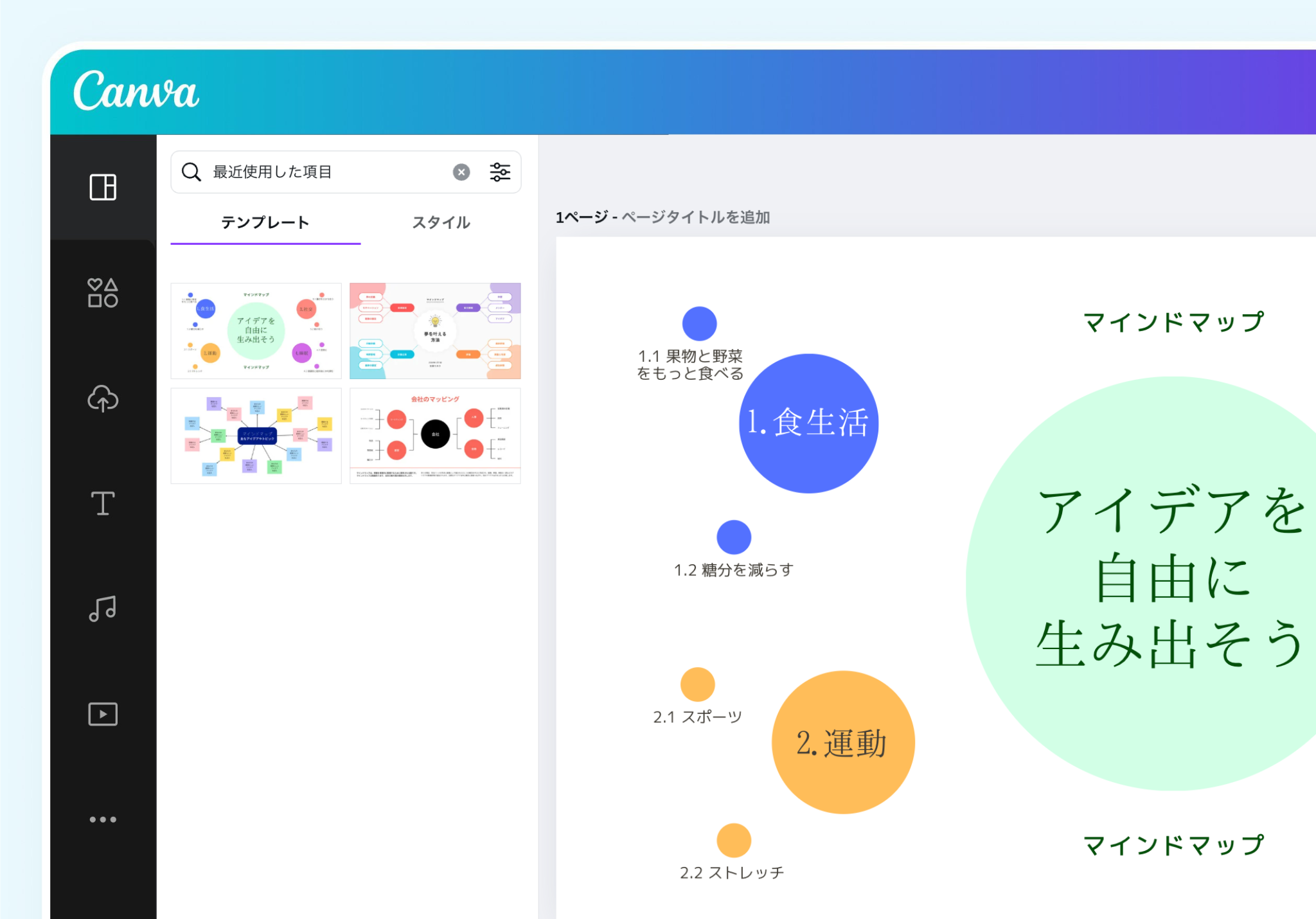Open the Videos play icon in sidebar
1316x919 pixels.
click(103, 714)
